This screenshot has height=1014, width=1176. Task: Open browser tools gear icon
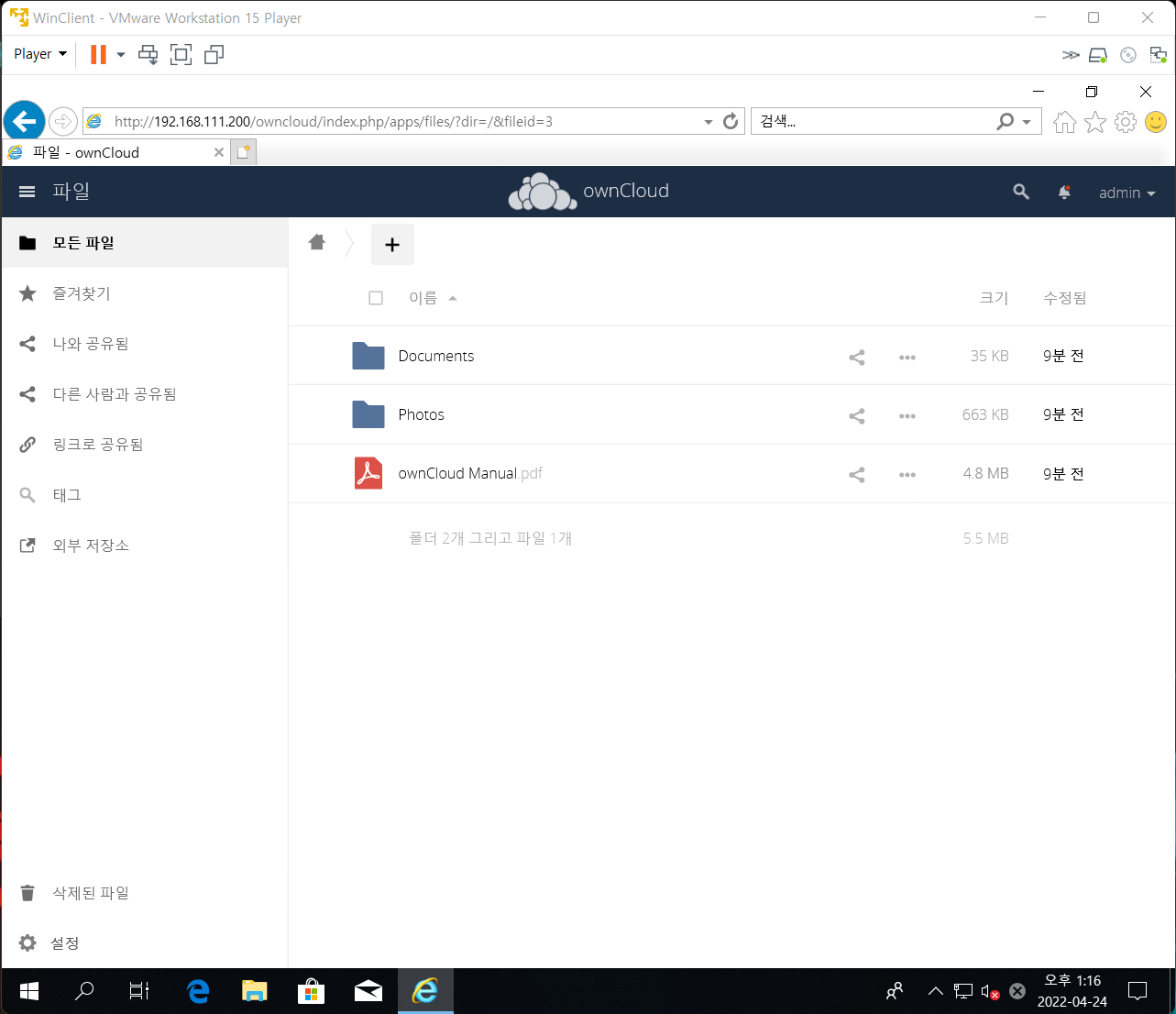point(1126,122)
